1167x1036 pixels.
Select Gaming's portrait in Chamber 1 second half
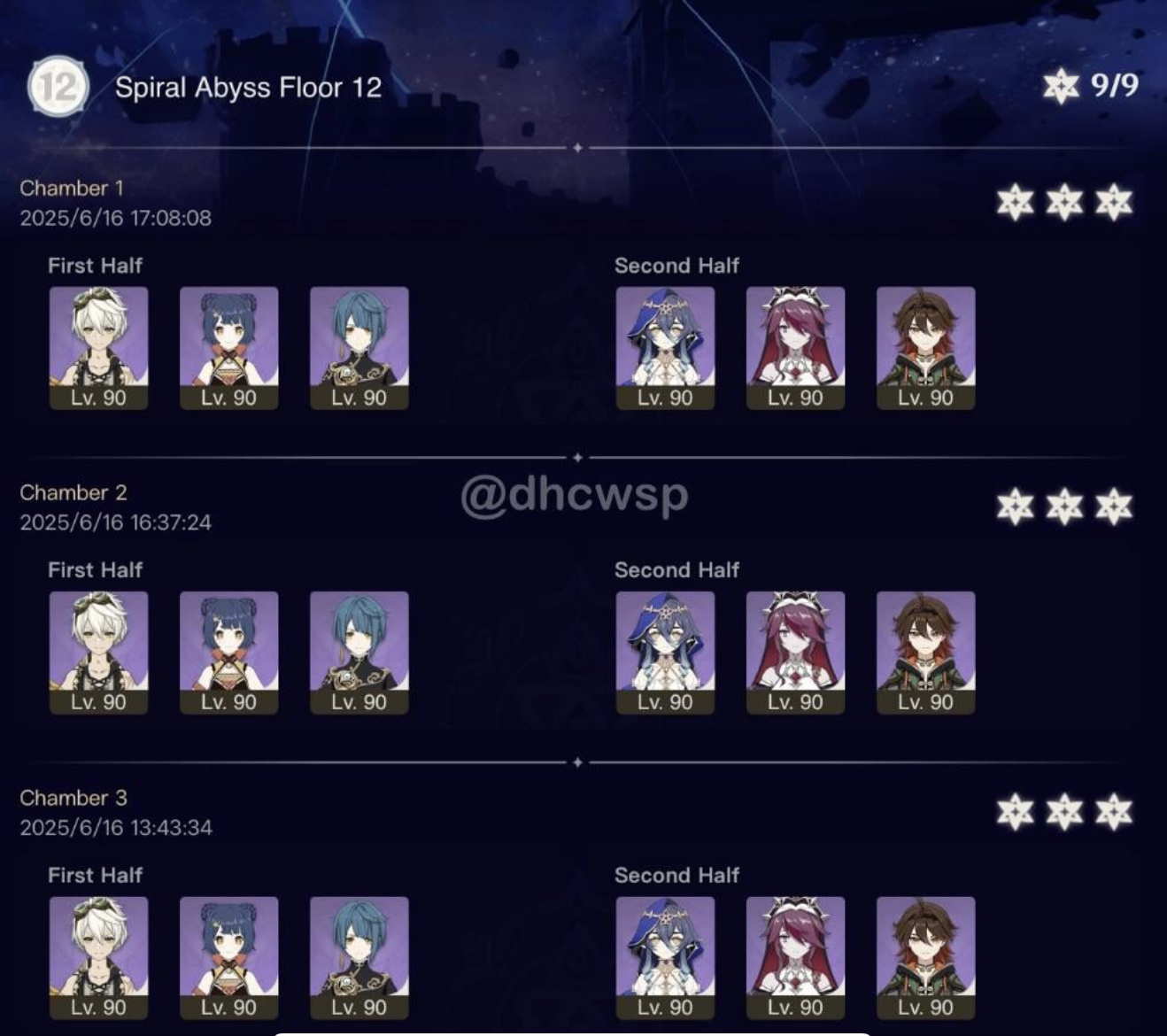coord(925,348)
